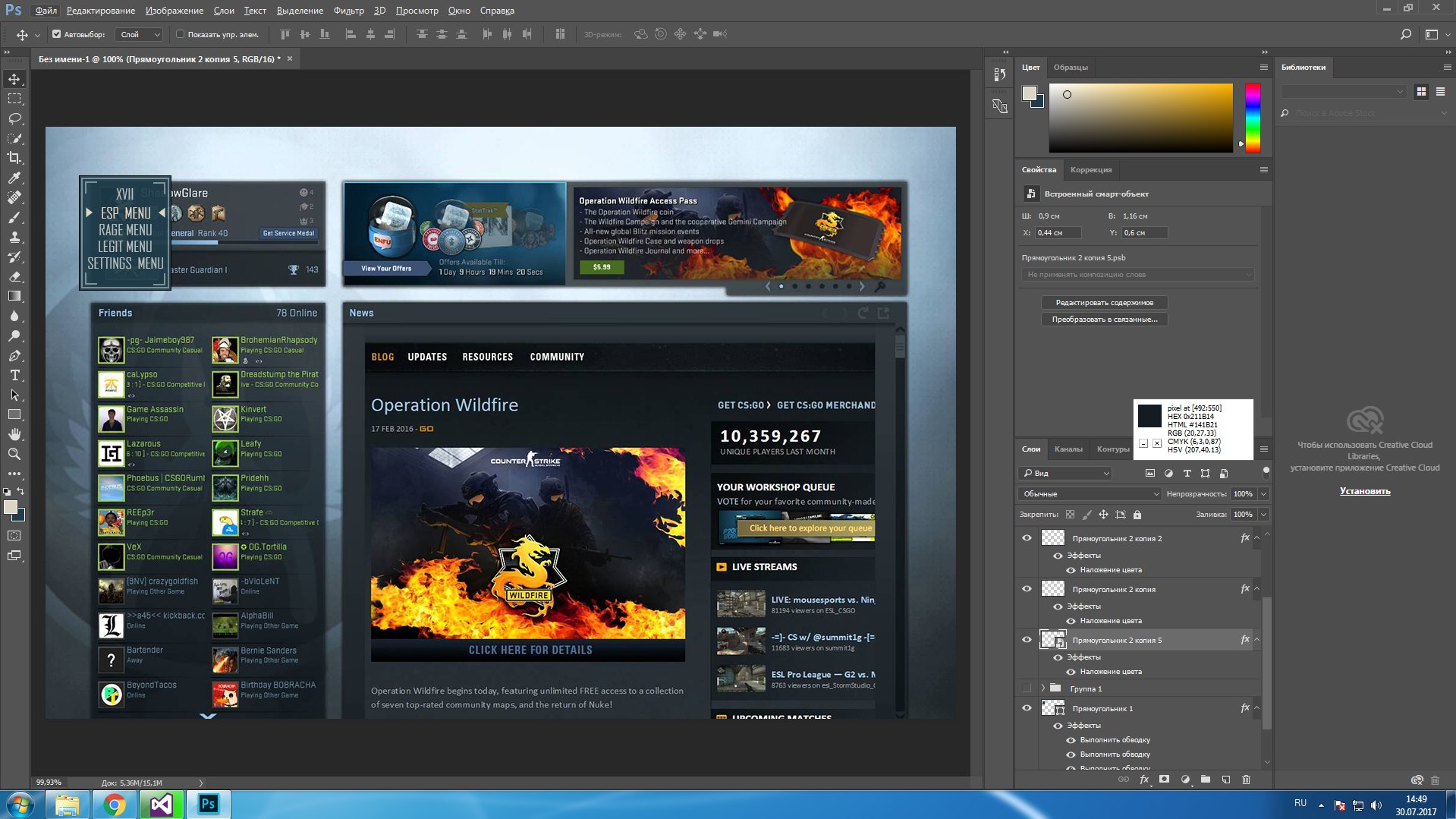The height and width of the screenshot is (819, 1456).
Task: Open the Не применять композицию слоев dropdown
Action: (x=1137, y=275)
